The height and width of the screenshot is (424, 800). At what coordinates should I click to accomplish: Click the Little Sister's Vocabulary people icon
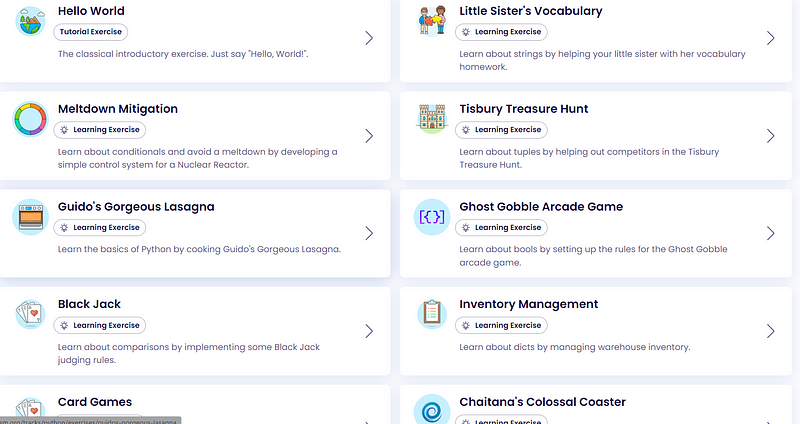coord(432,21)
